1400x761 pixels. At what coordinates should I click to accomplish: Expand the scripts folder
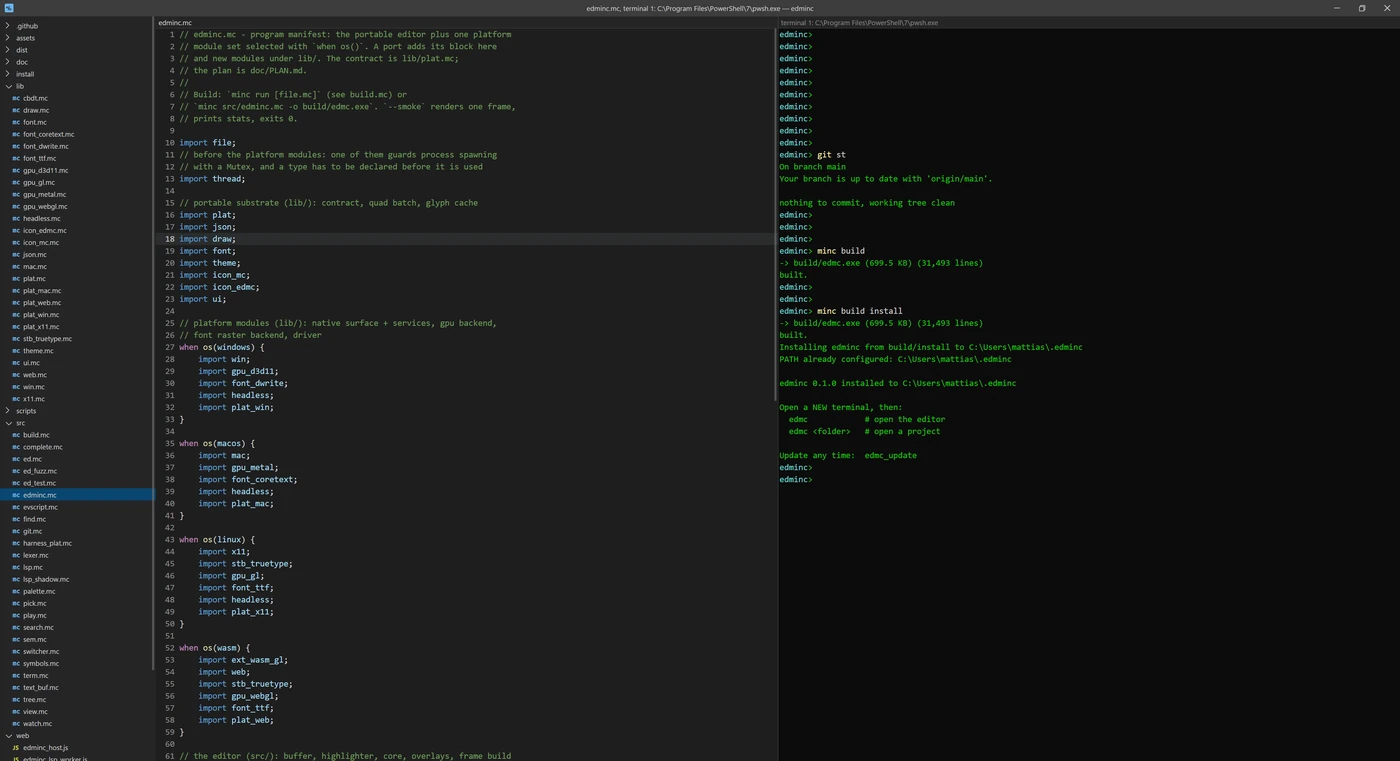coord(8,411)
